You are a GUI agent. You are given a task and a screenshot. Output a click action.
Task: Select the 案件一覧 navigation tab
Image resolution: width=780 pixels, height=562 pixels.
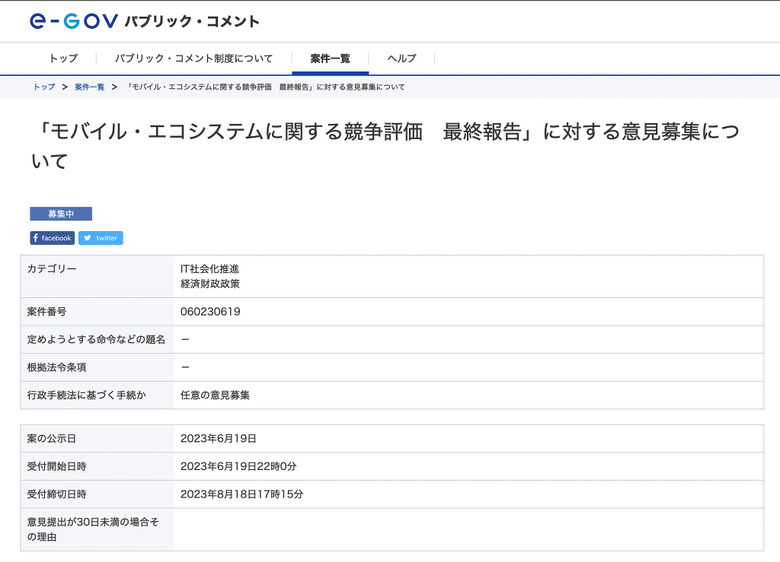[330, 58]
